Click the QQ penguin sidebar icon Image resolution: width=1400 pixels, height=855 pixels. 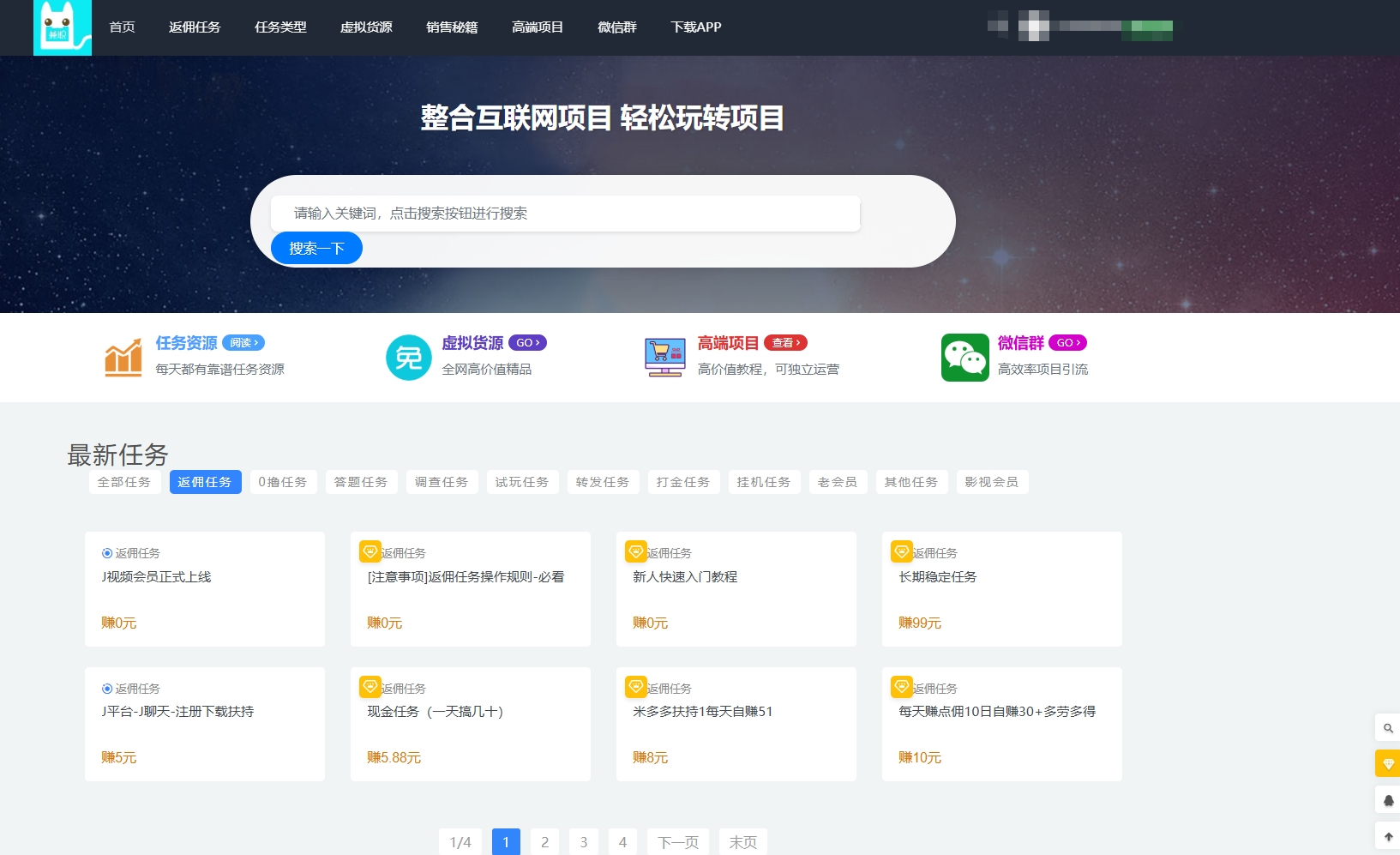pos(1388,800)
